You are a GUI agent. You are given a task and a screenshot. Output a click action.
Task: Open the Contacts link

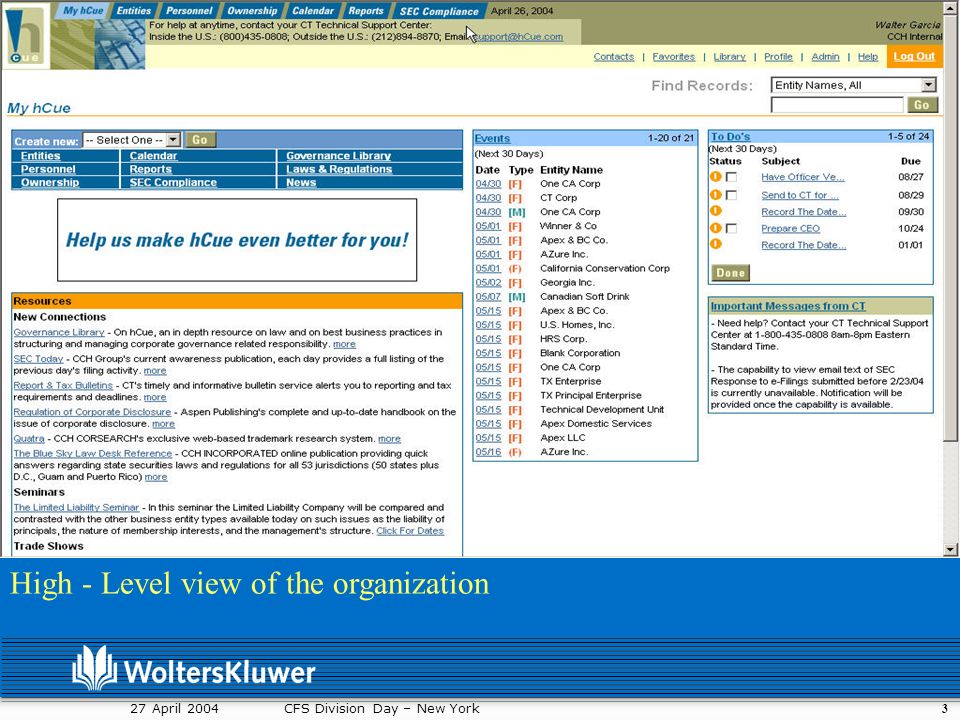[x=613, y=56]
